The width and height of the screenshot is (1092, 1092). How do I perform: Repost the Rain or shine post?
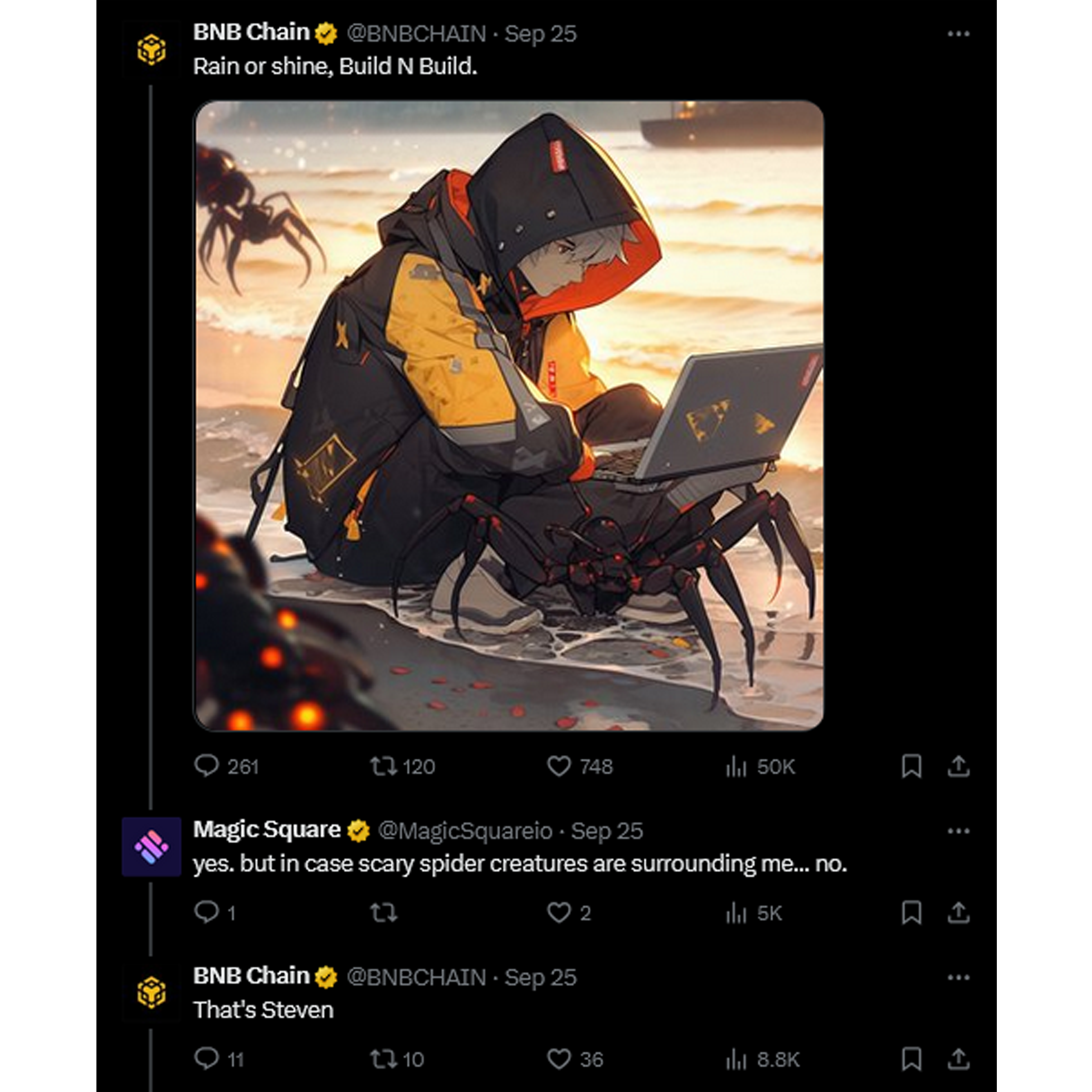383,767
